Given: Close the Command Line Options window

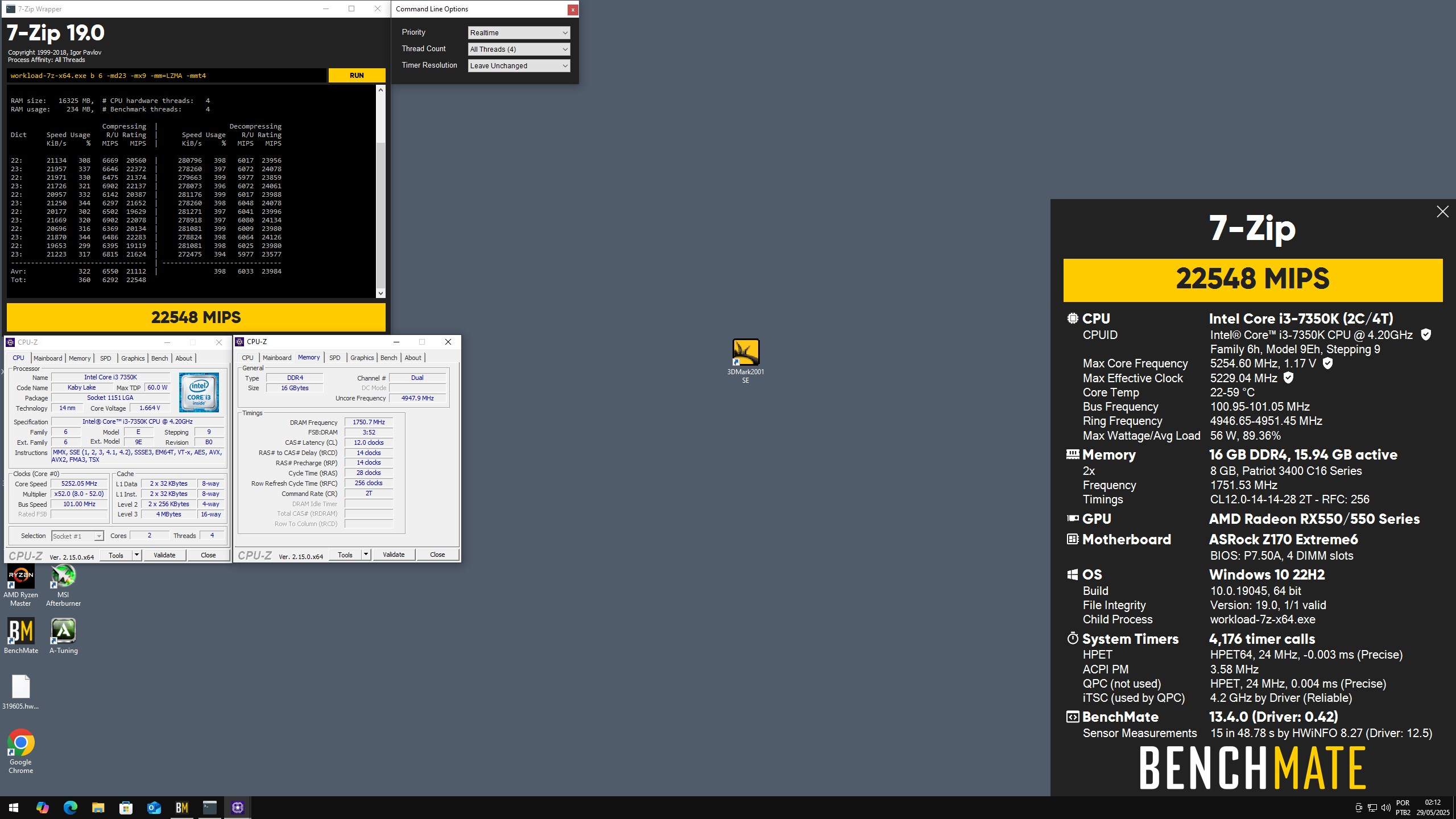Looking at the screenshot, I should click(573, 10).
